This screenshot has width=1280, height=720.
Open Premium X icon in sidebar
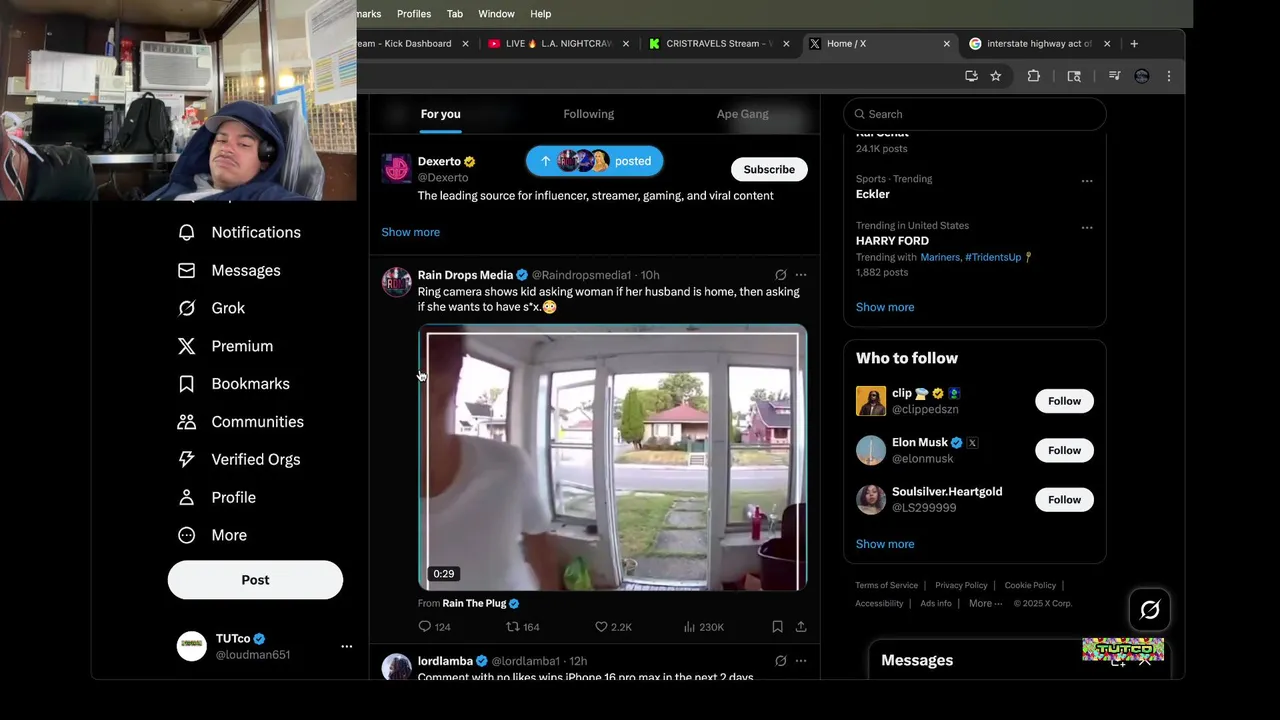tap(186, 346)
